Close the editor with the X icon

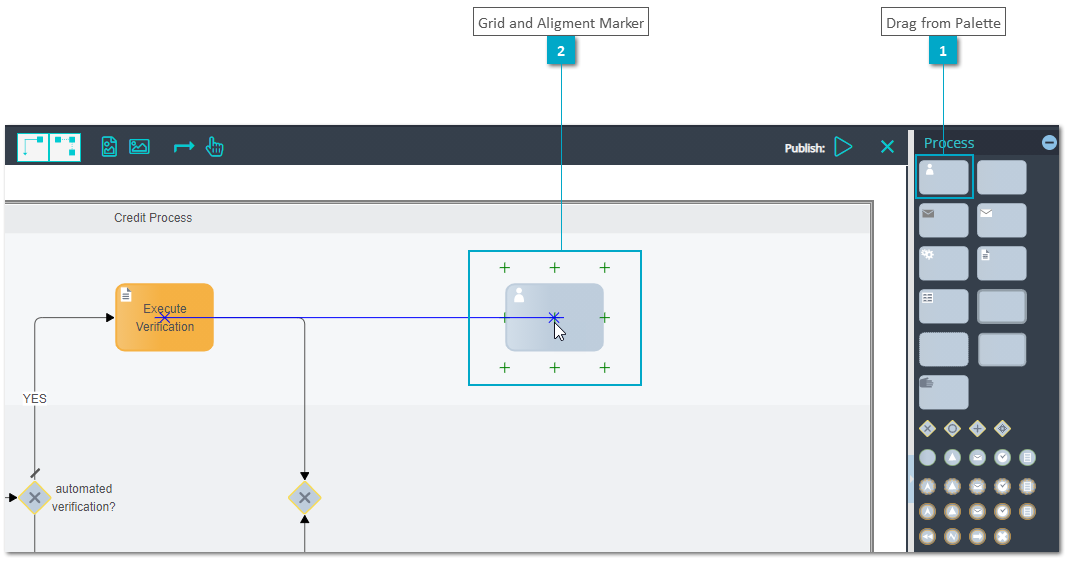tap(887, 147)
